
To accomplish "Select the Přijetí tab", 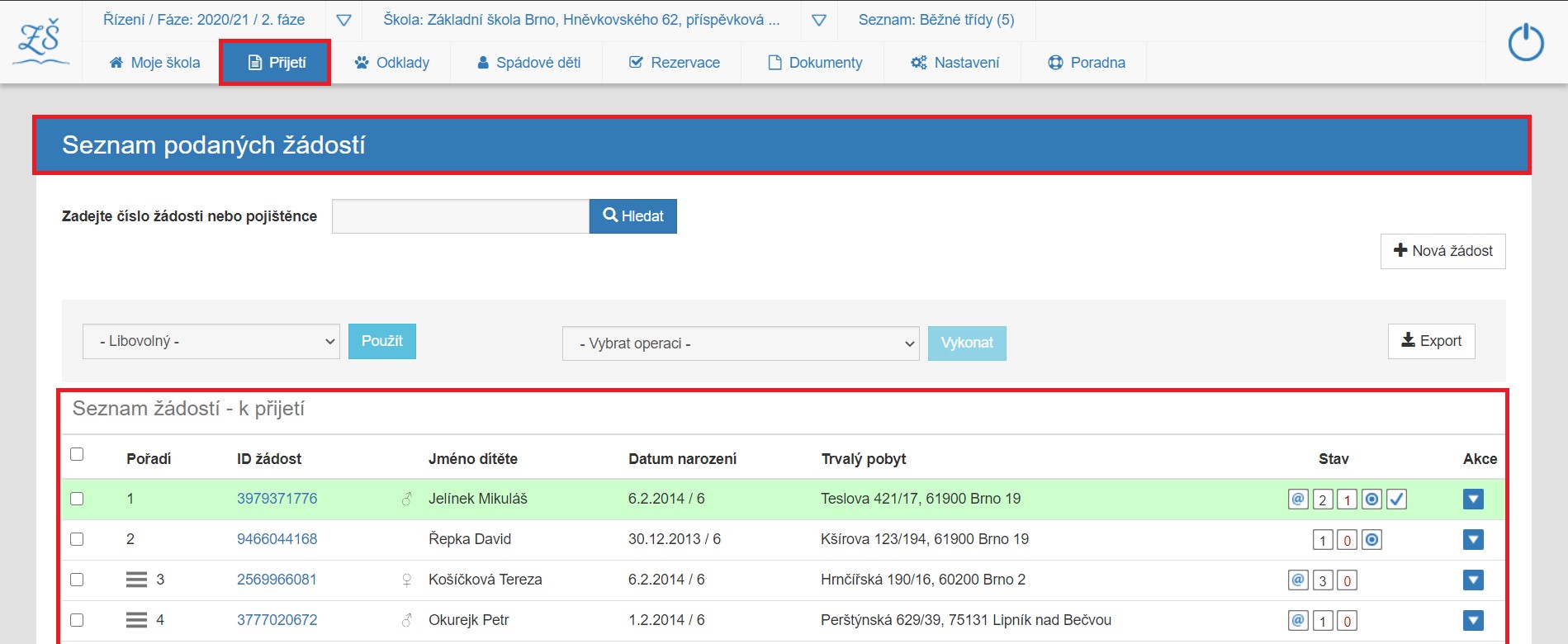I will point(276,63).
